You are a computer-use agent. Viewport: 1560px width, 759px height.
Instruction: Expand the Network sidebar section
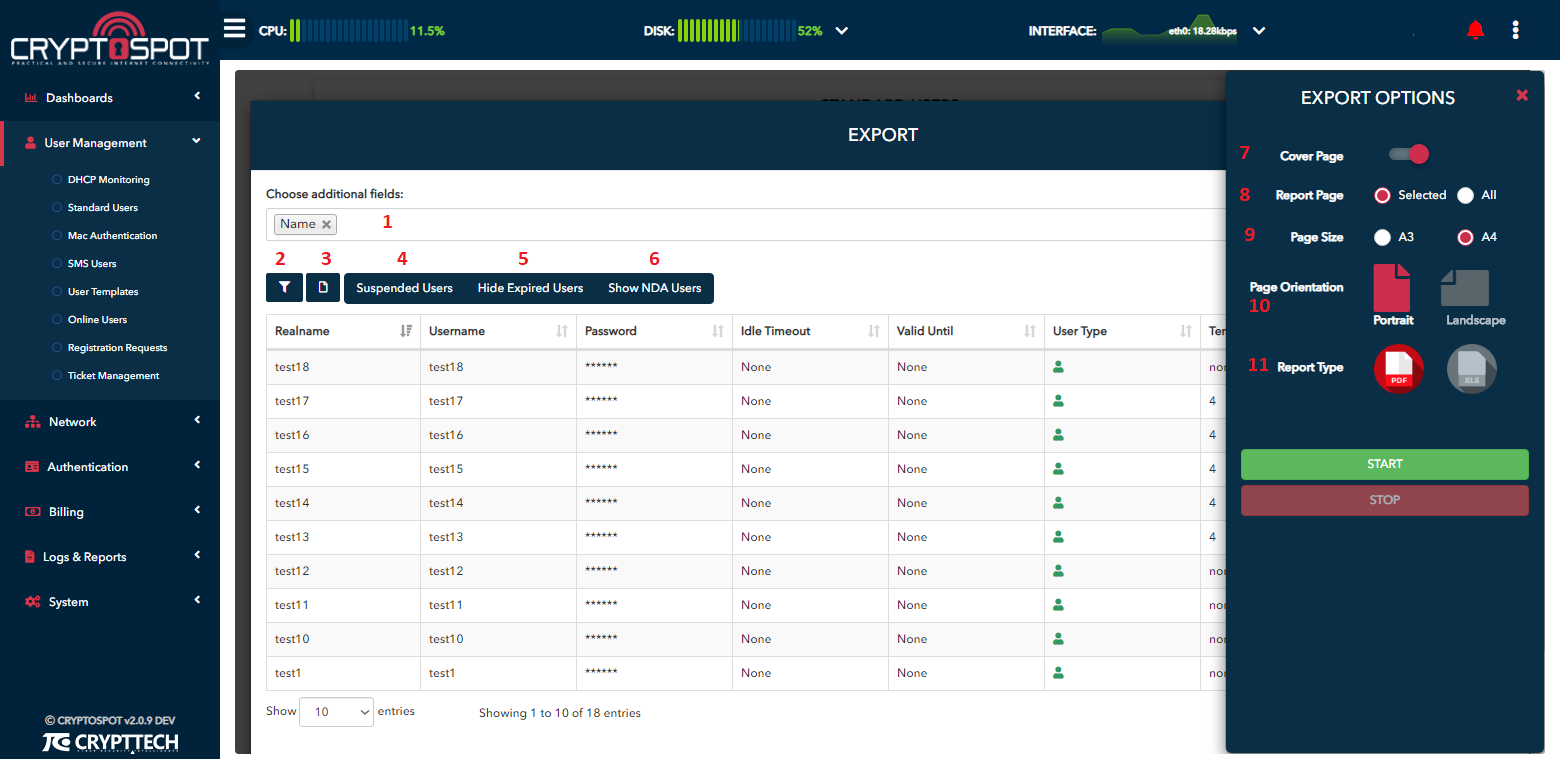[x=110, y=422]
